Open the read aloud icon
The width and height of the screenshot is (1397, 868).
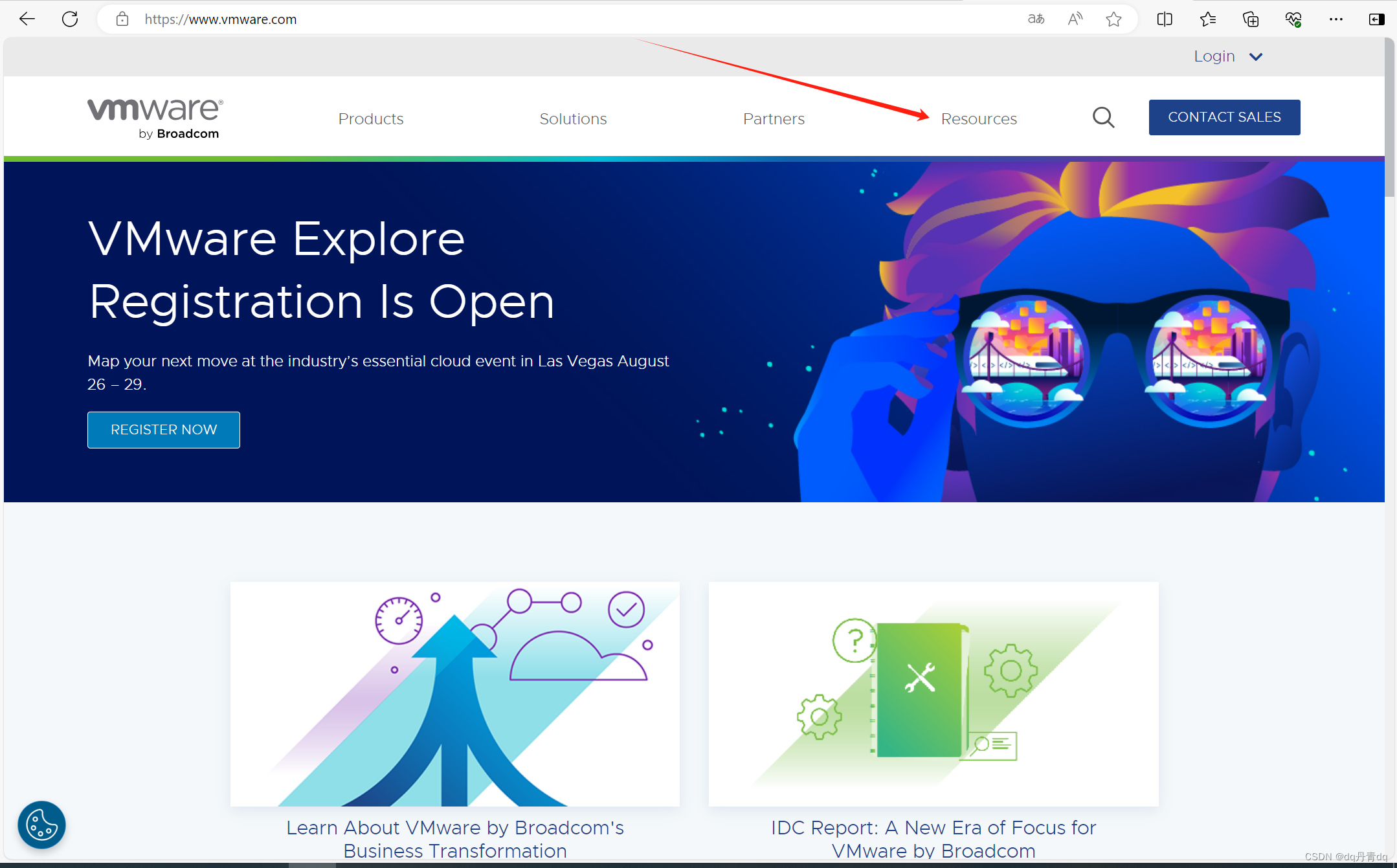1075,19
